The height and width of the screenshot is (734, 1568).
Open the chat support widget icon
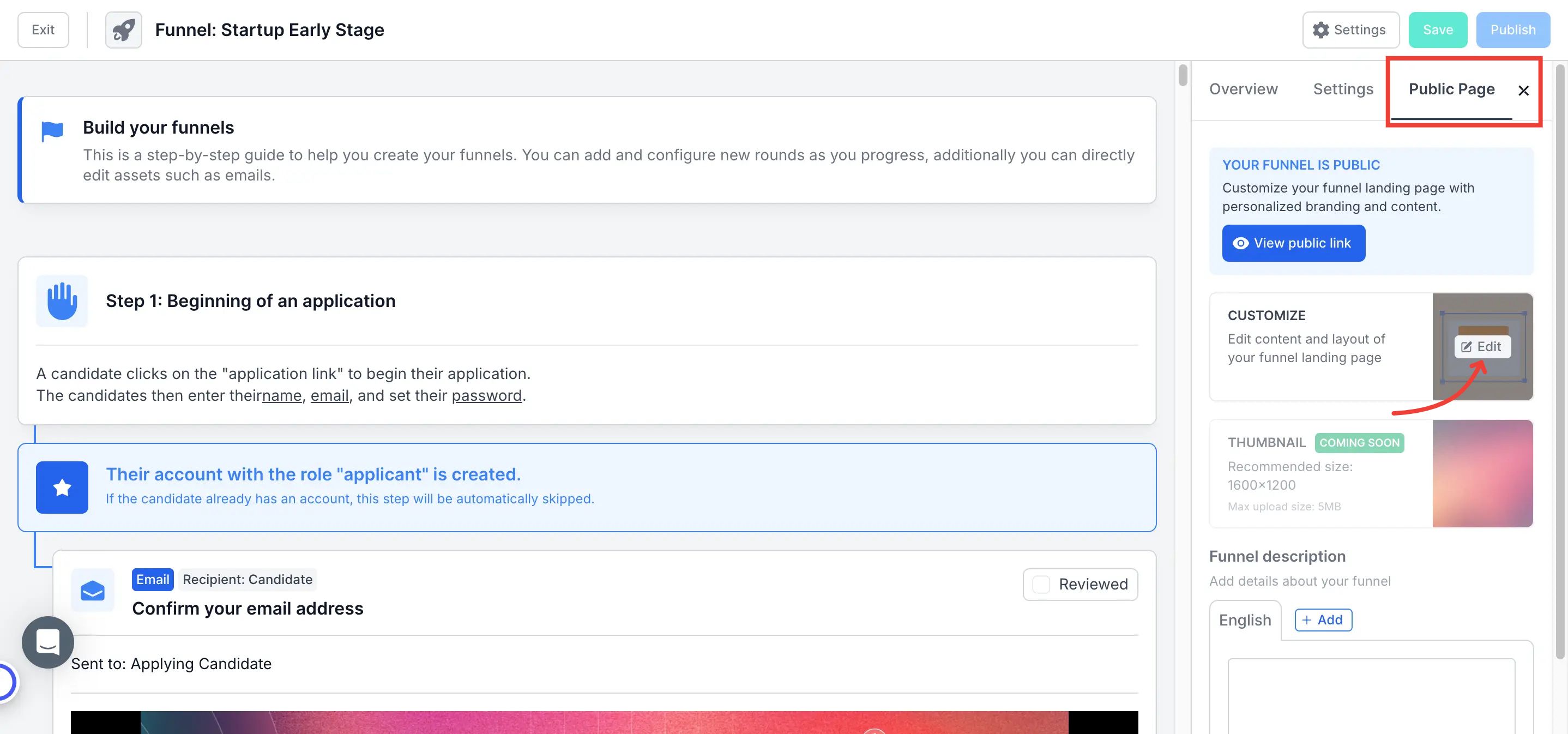point(47,642)
